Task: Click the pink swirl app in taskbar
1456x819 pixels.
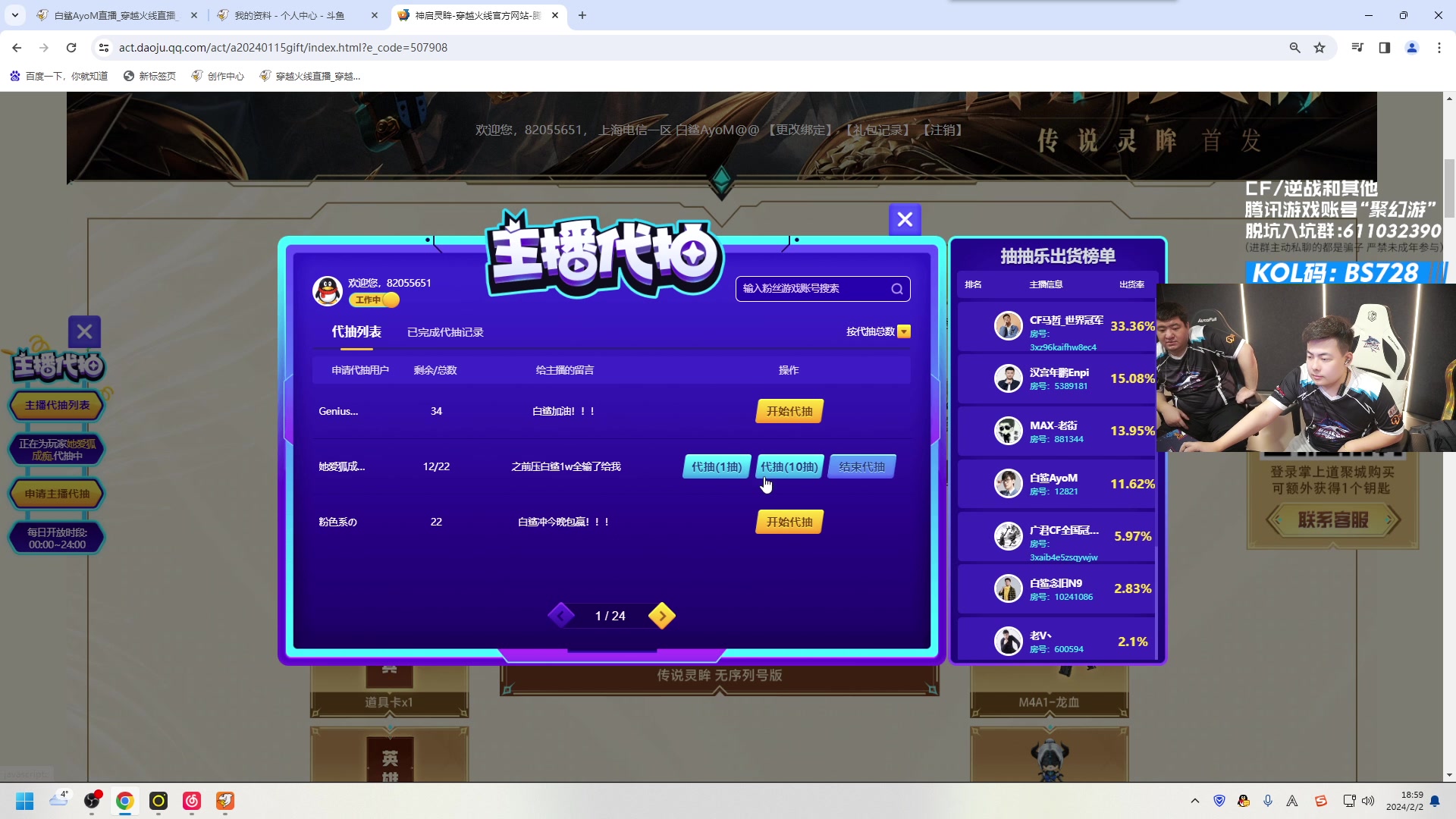Action: click(x=192, y=801)
